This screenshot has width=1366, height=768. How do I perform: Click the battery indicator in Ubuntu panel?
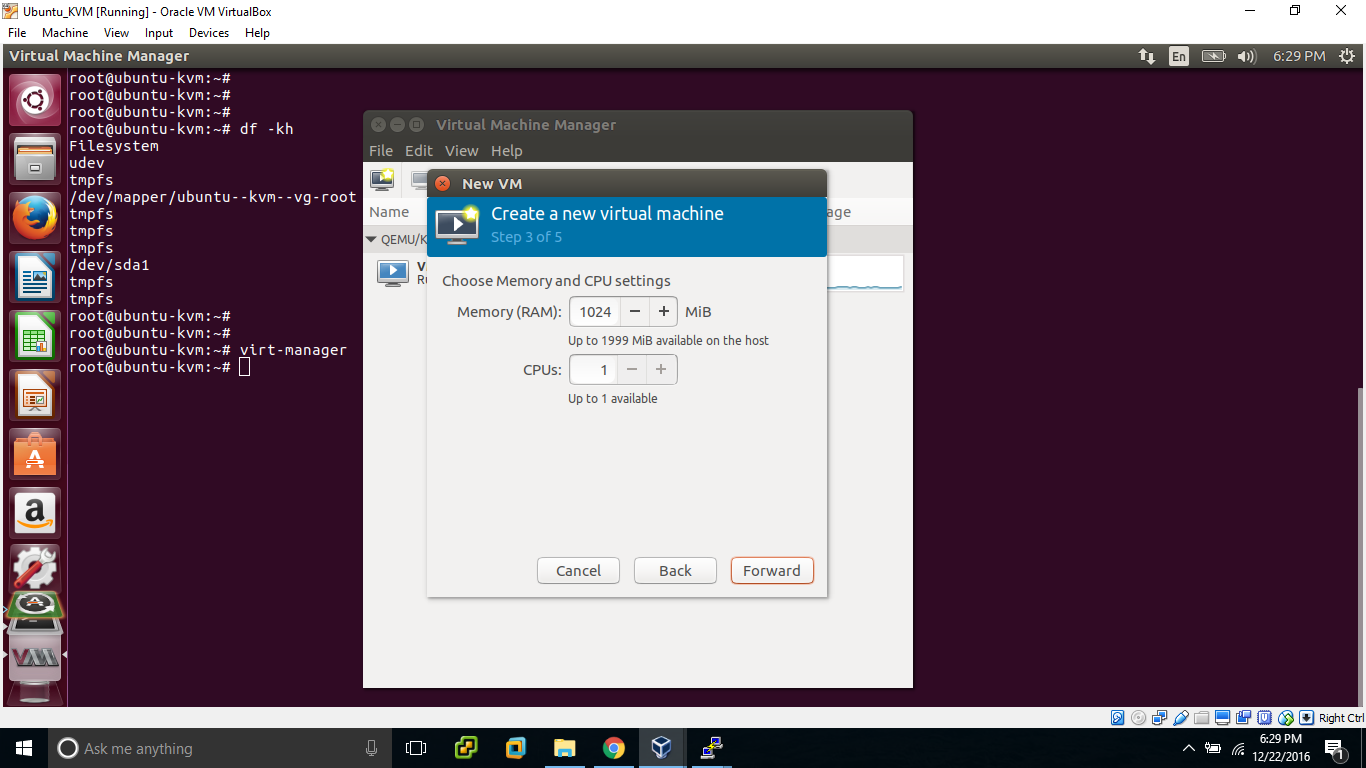1213,56
